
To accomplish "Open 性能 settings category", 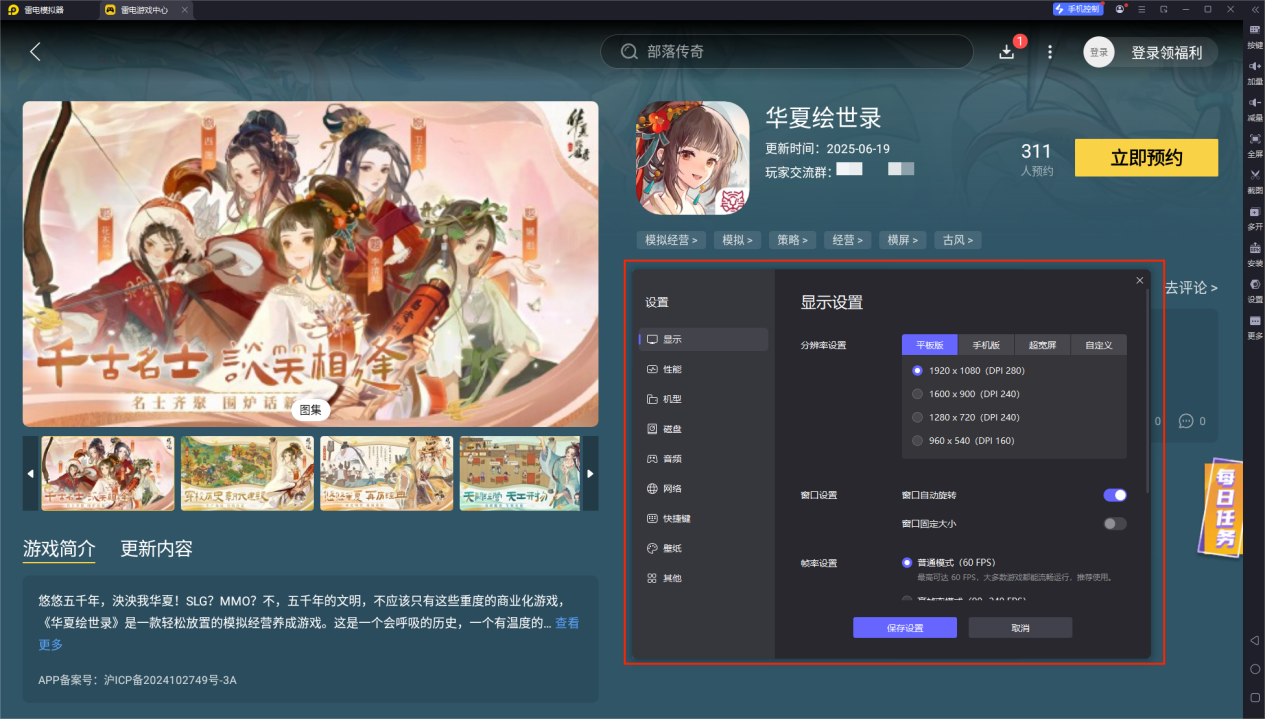I will pos(704,369).
